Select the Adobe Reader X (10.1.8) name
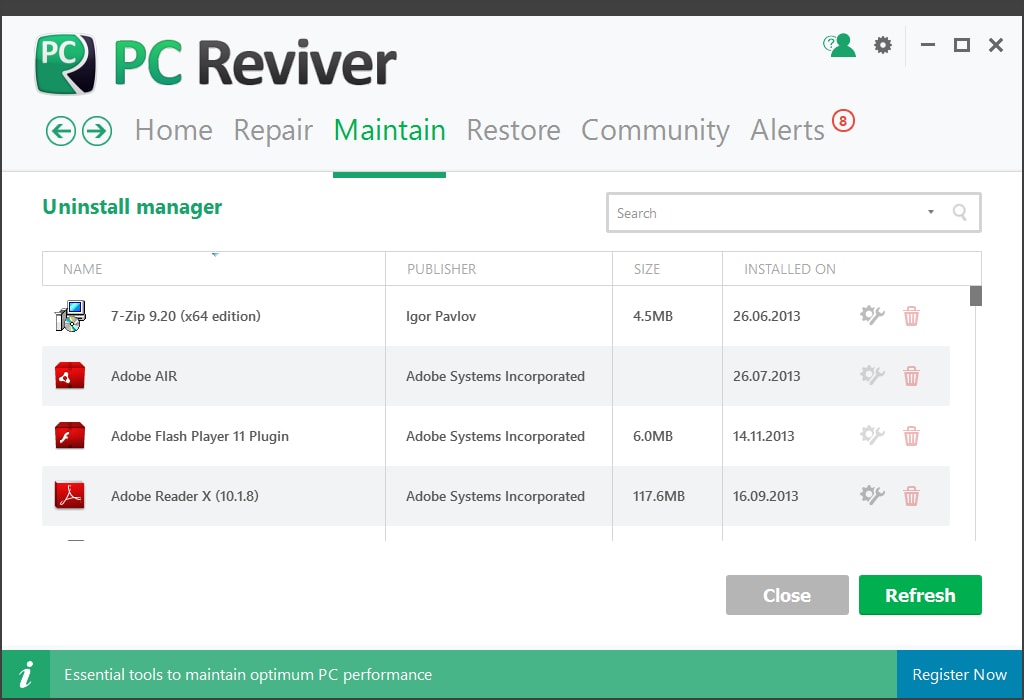This screenshot has width=1024, height=700. tap(185, 496)
